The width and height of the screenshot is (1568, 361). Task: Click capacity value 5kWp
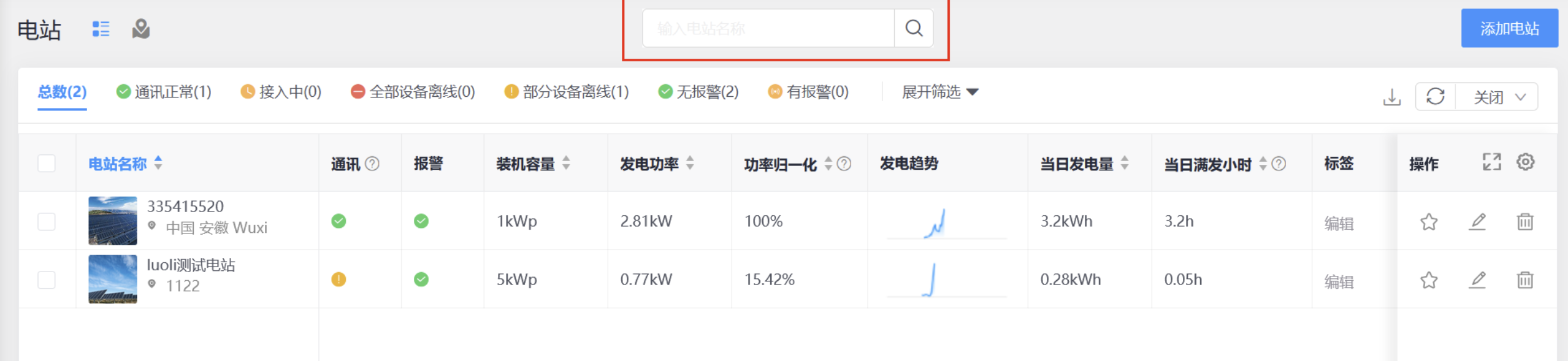point(517,279)
